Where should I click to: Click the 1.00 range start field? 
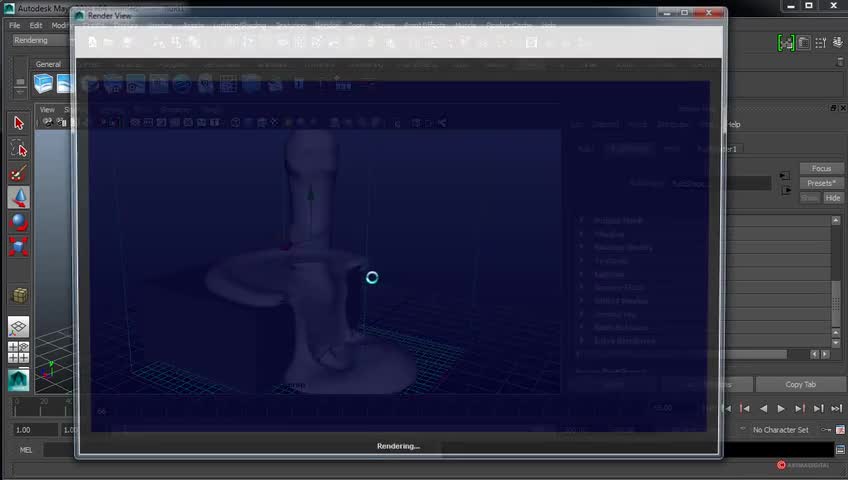click(35, 430)
